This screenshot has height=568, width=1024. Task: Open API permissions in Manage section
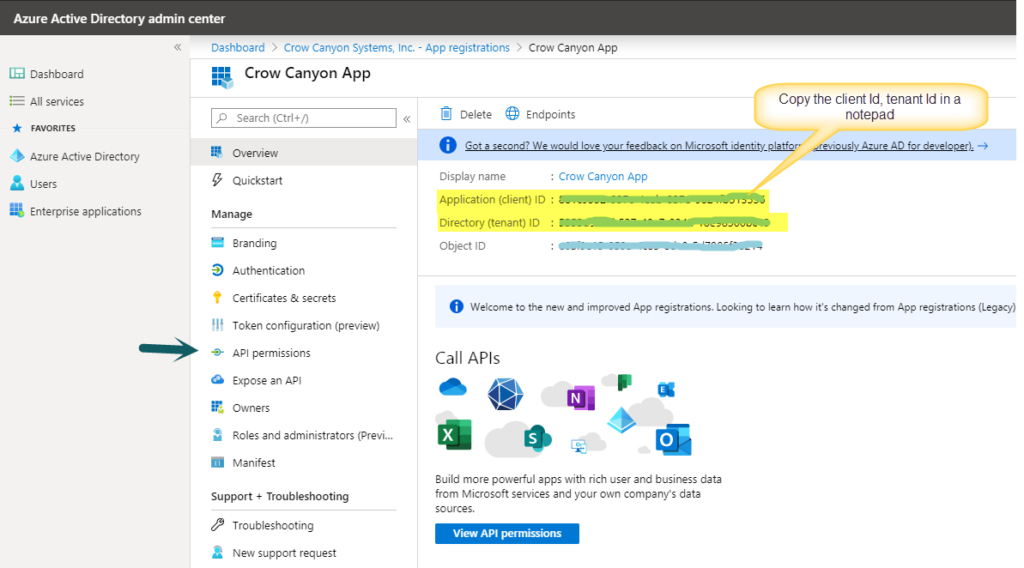click(x=272, y=353)
